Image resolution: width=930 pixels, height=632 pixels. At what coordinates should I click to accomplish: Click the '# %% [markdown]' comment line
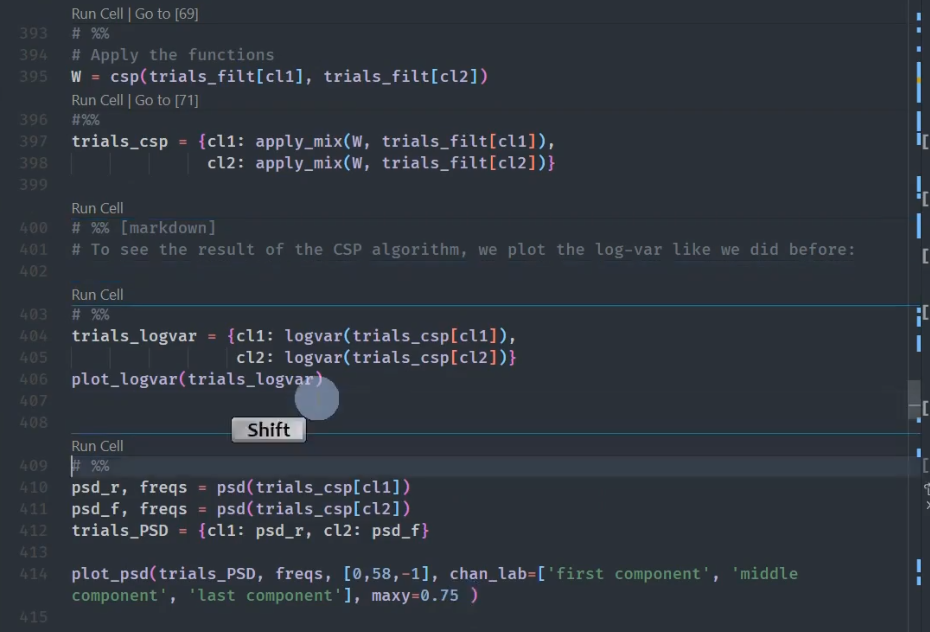[x=143, y=228]
